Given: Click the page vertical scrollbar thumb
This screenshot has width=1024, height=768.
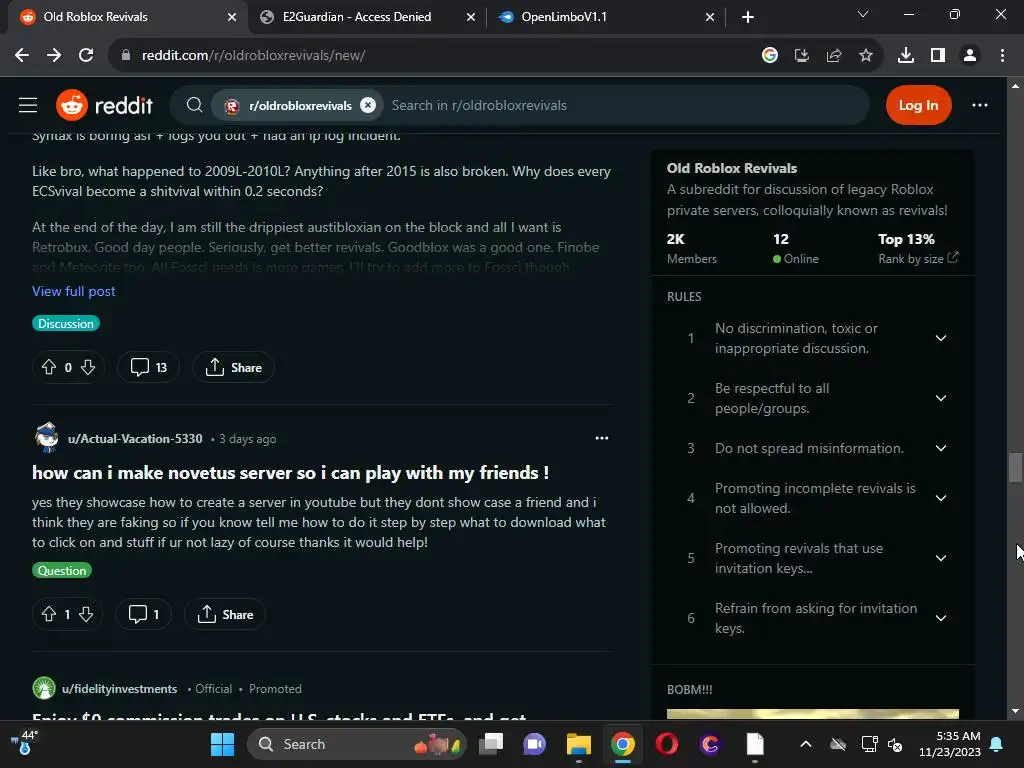Looking at the screenshot, I should click(x=1015, y=468).
